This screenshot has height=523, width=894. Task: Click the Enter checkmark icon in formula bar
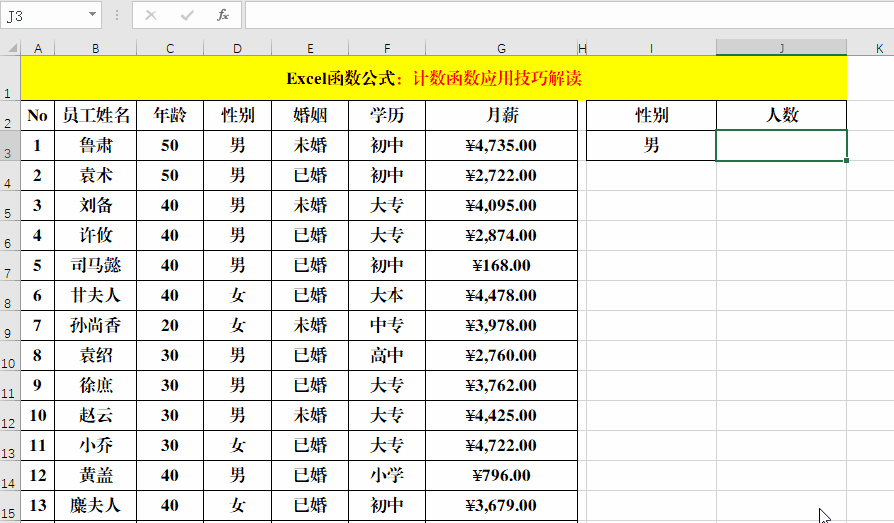click(187, 16)
